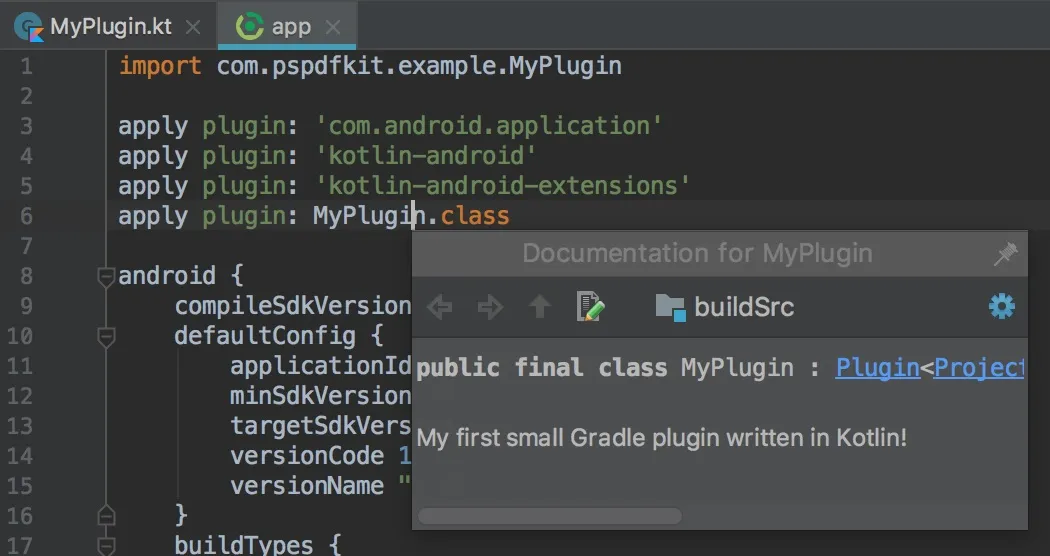
Task: Open the Plugin link in documentation
Action: (877, 368)
